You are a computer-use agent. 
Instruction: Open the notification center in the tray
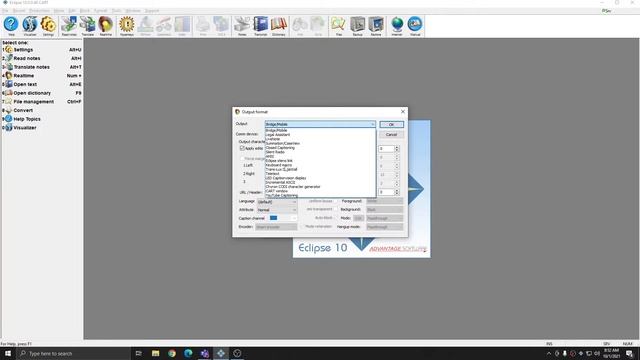click(629, 353)
